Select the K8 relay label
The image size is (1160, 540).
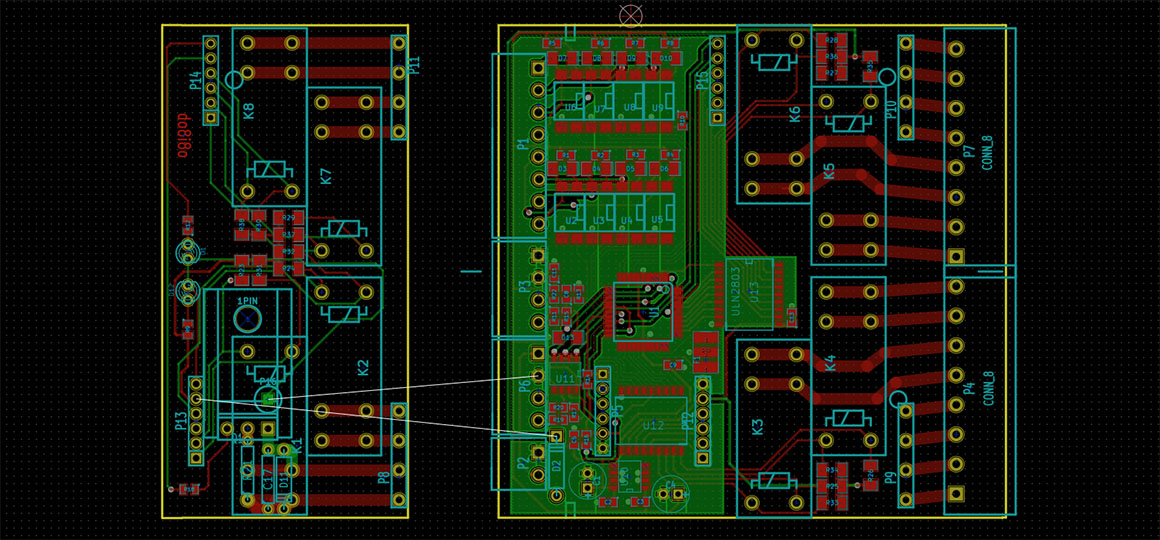click(249, 111)
